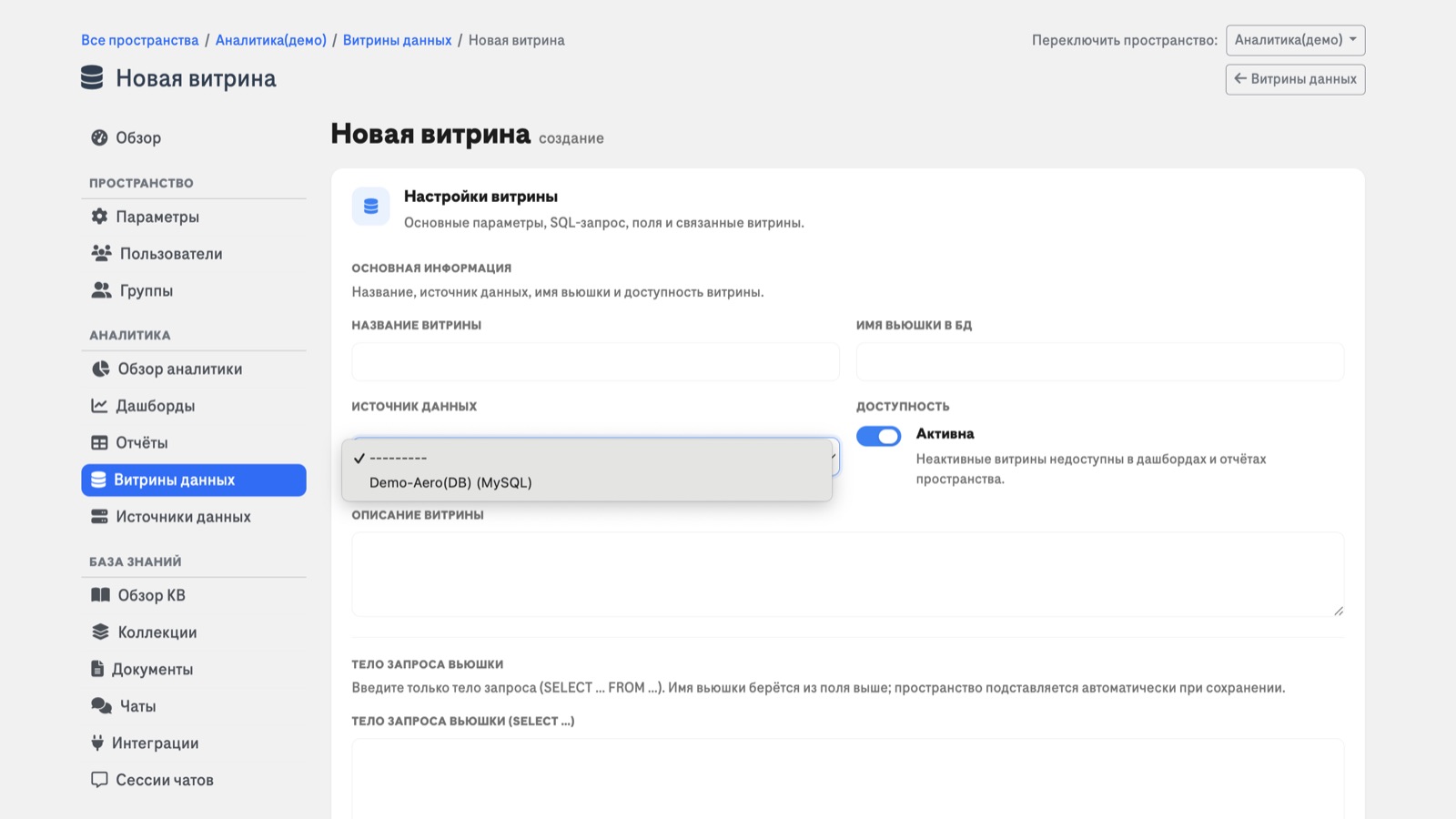Choose Demo-Aero(DB) (MySQL) data source option
This screenshot has height=819, width=1456.
[x=586, y=482]
